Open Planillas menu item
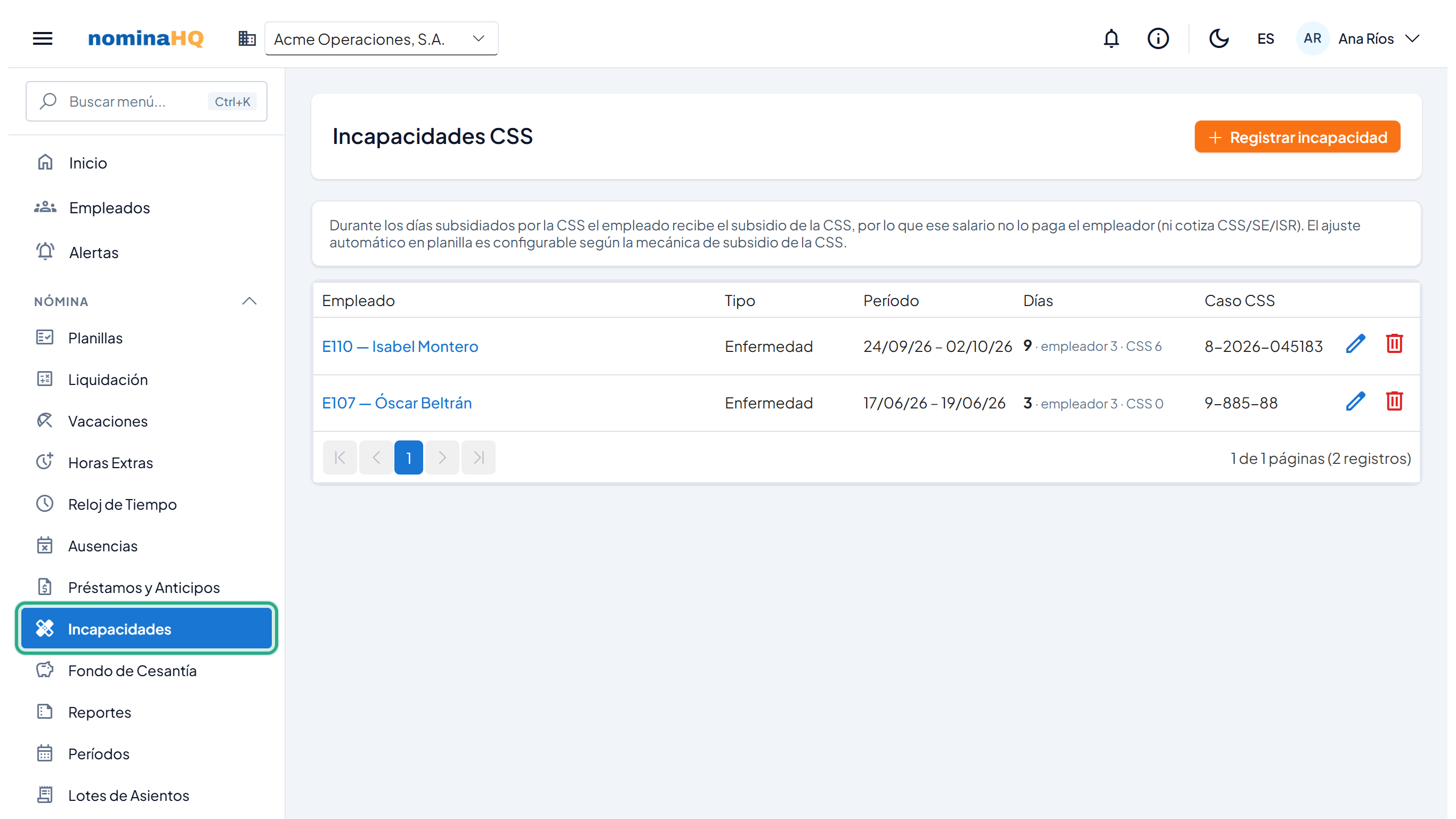This screenshot has height=819, width=1456. point(147,338)
